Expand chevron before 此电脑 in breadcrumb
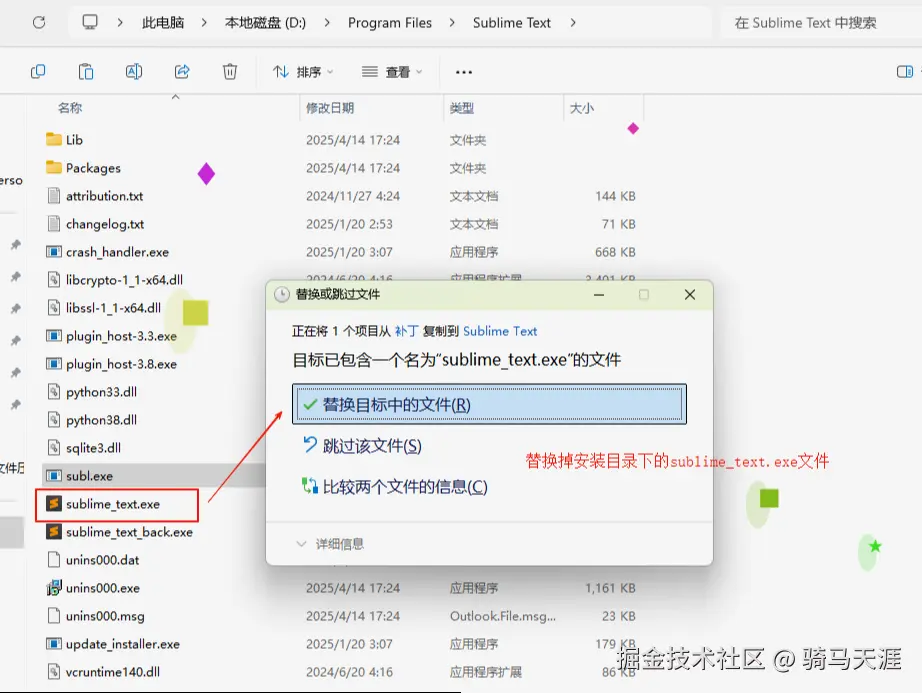The image size is (922, 693). click(x=120, y=23)
